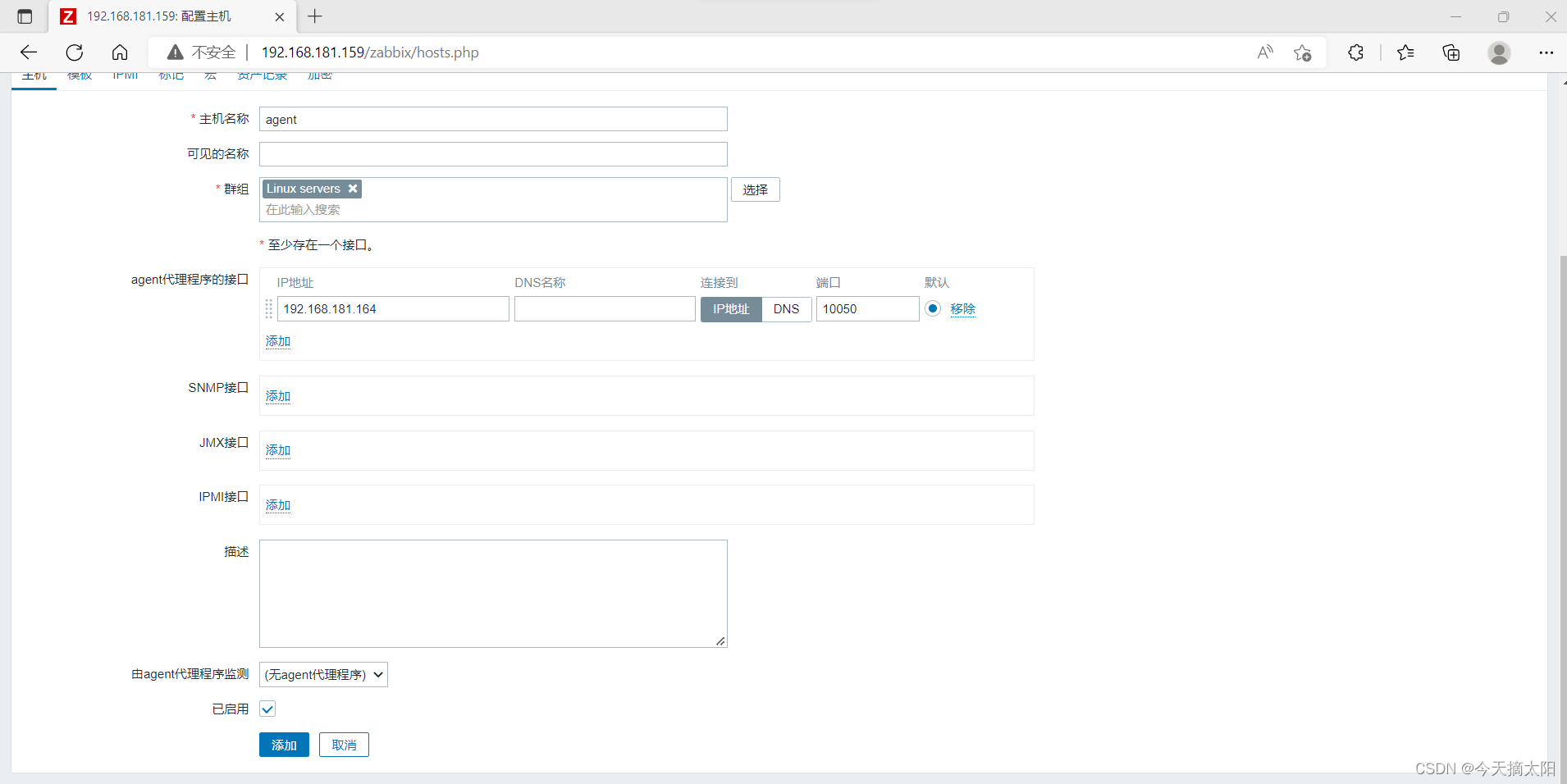Click the browser address bar URL

[370, 52]
